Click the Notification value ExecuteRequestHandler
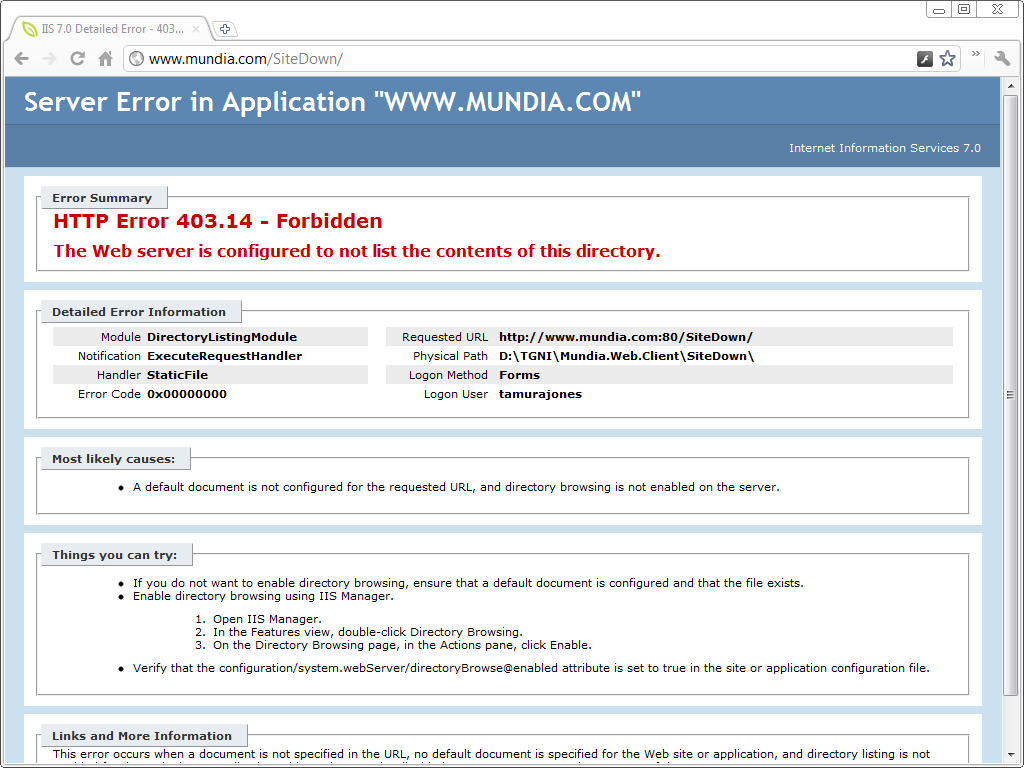Screen dimensions: 1024x768 coord(225,356)
